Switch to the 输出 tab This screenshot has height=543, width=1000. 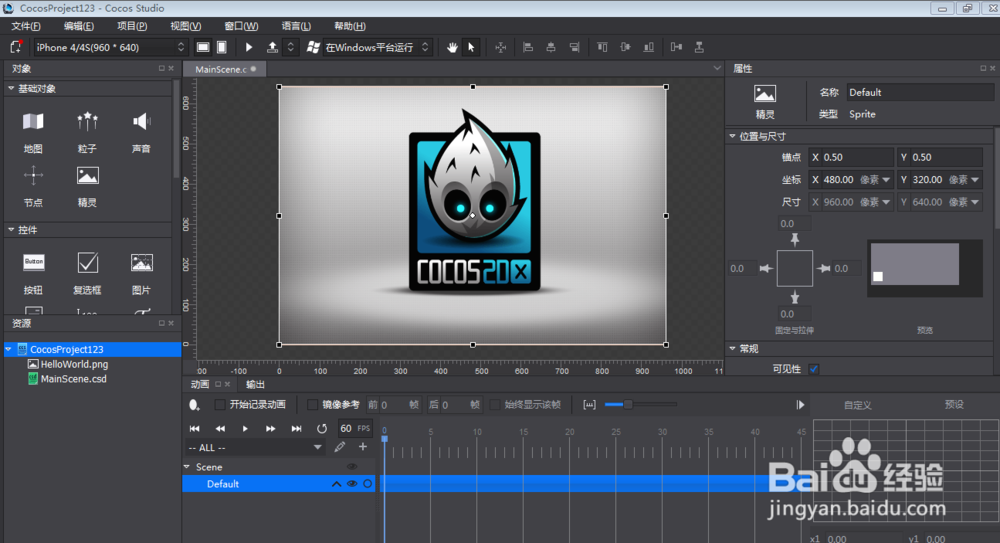pos(255,384)
